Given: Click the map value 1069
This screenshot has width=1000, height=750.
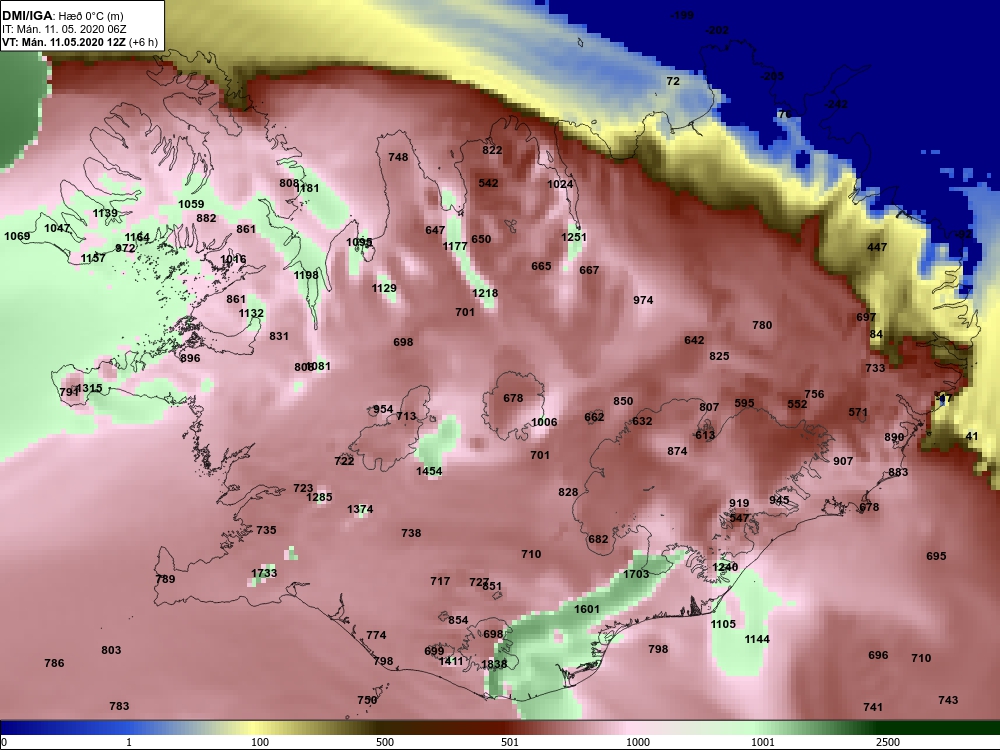Looking at the screenshot, I should (17, 237).
